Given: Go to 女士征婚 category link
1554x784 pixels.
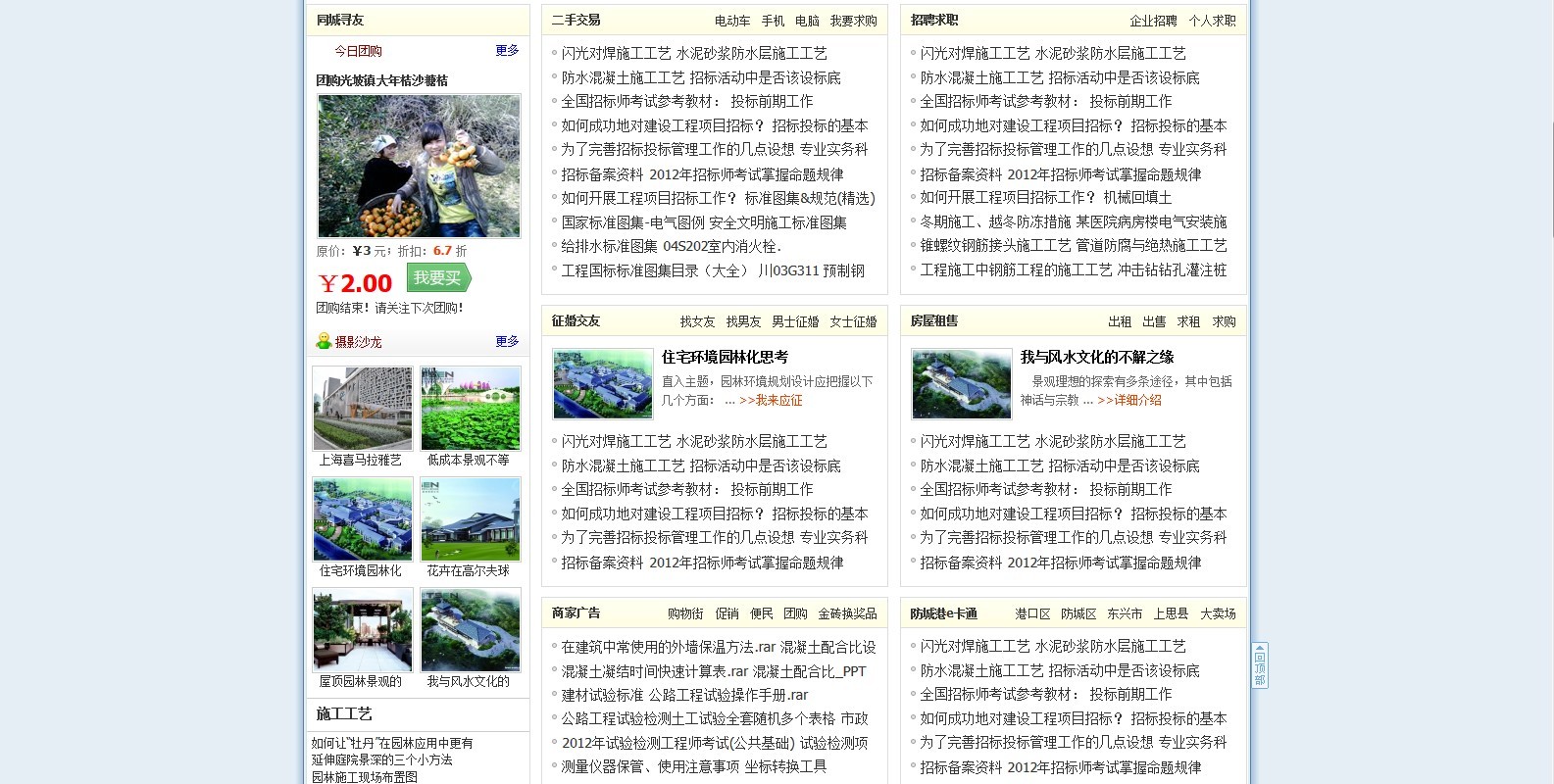Looking at the screenshot, I should pyautogui.click(x=854, y=321).
